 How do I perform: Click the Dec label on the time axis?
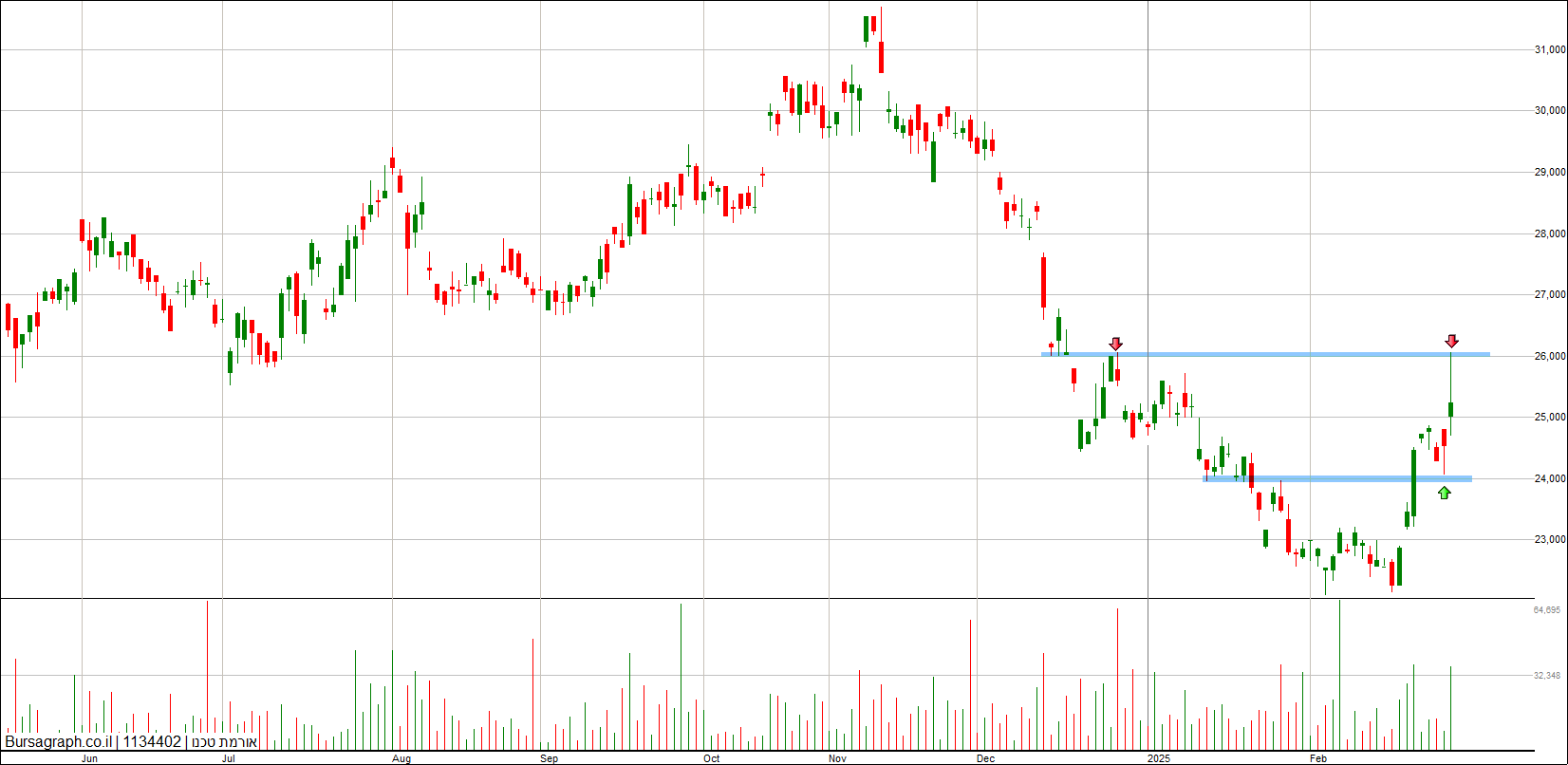(x=985, y=758)
